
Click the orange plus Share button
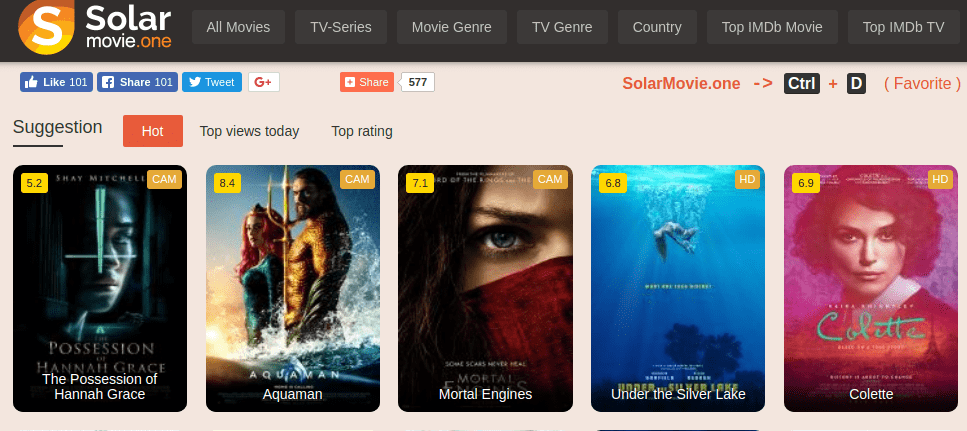(367, 82)
